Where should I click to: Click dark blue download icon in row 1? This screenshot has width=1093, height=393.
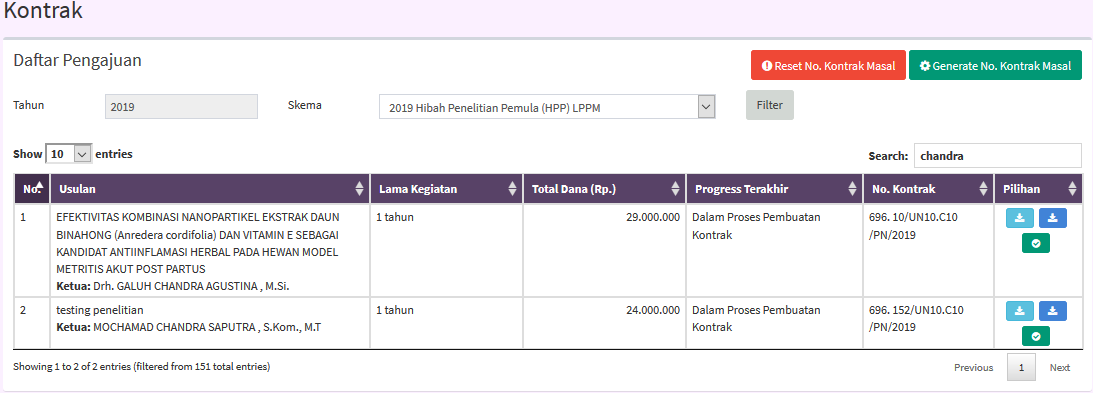click(x=1053, y=218)
